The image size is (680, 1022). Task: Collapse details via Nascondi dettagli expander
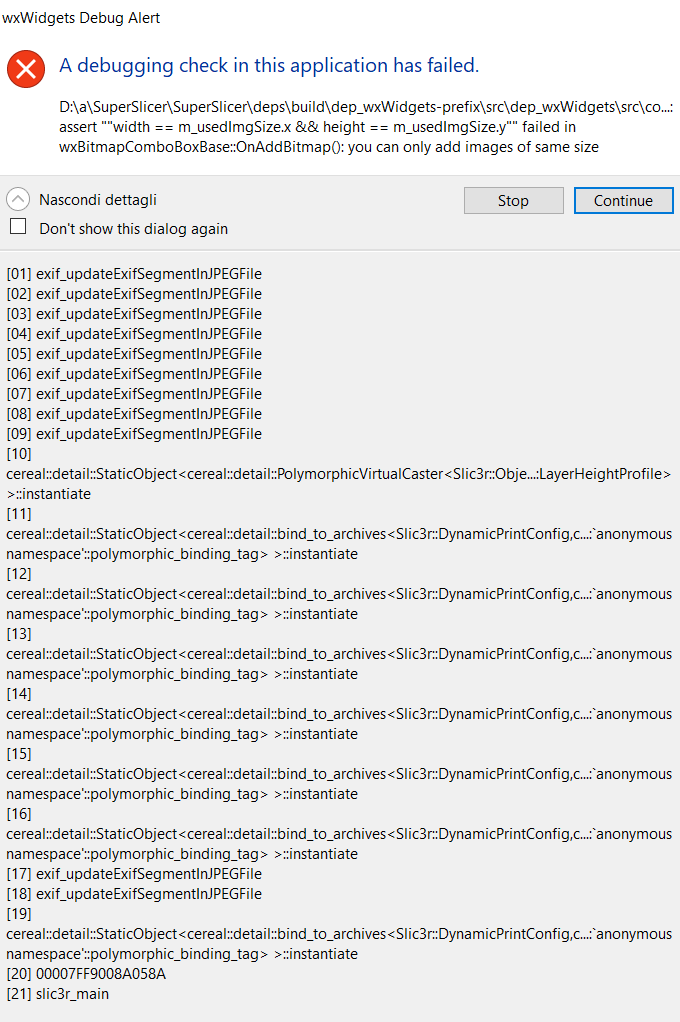[96, 198]
